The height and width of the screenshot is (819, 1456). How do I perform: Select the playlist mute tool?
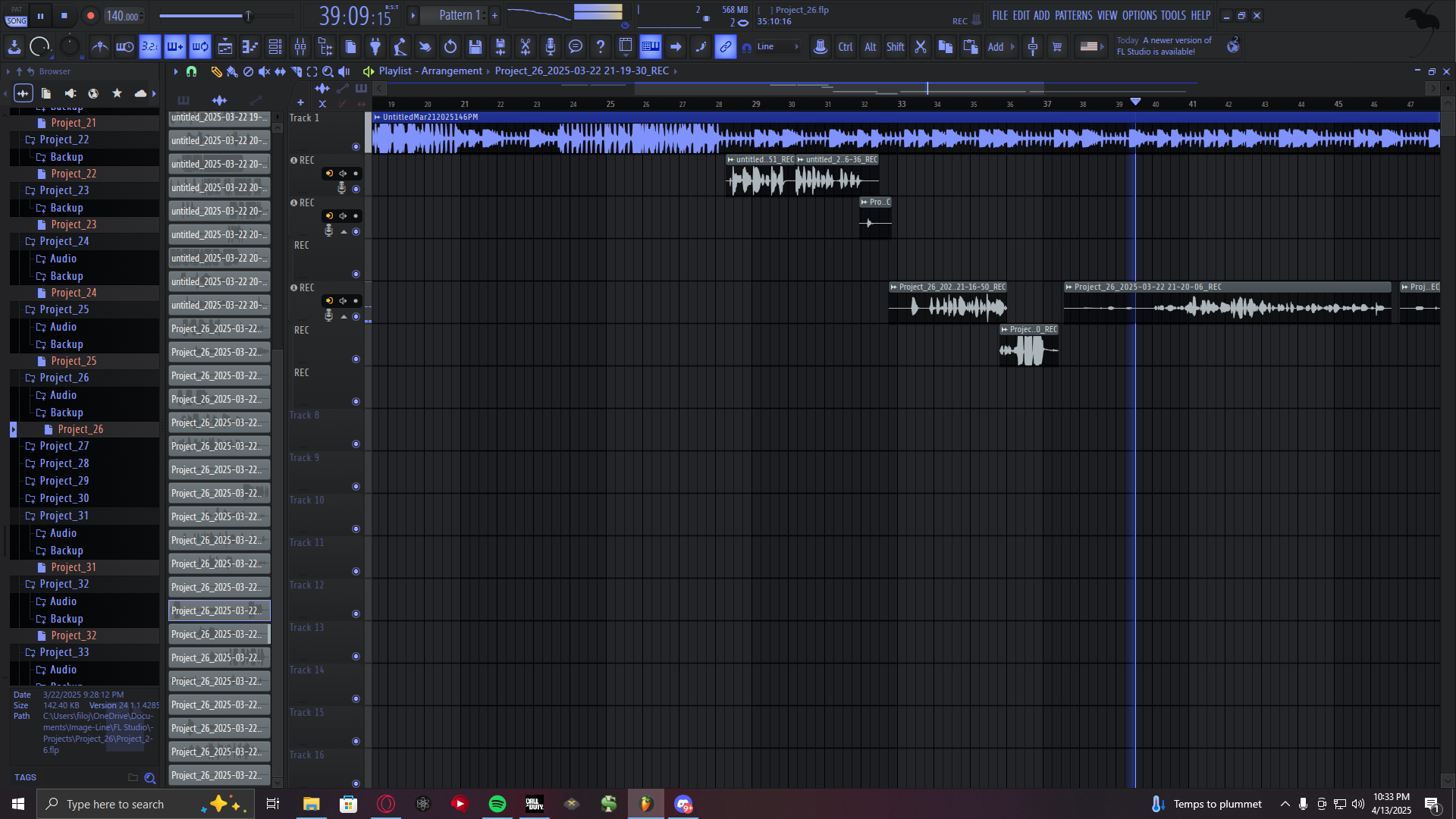pyautogui.click(x=264, y=71)
